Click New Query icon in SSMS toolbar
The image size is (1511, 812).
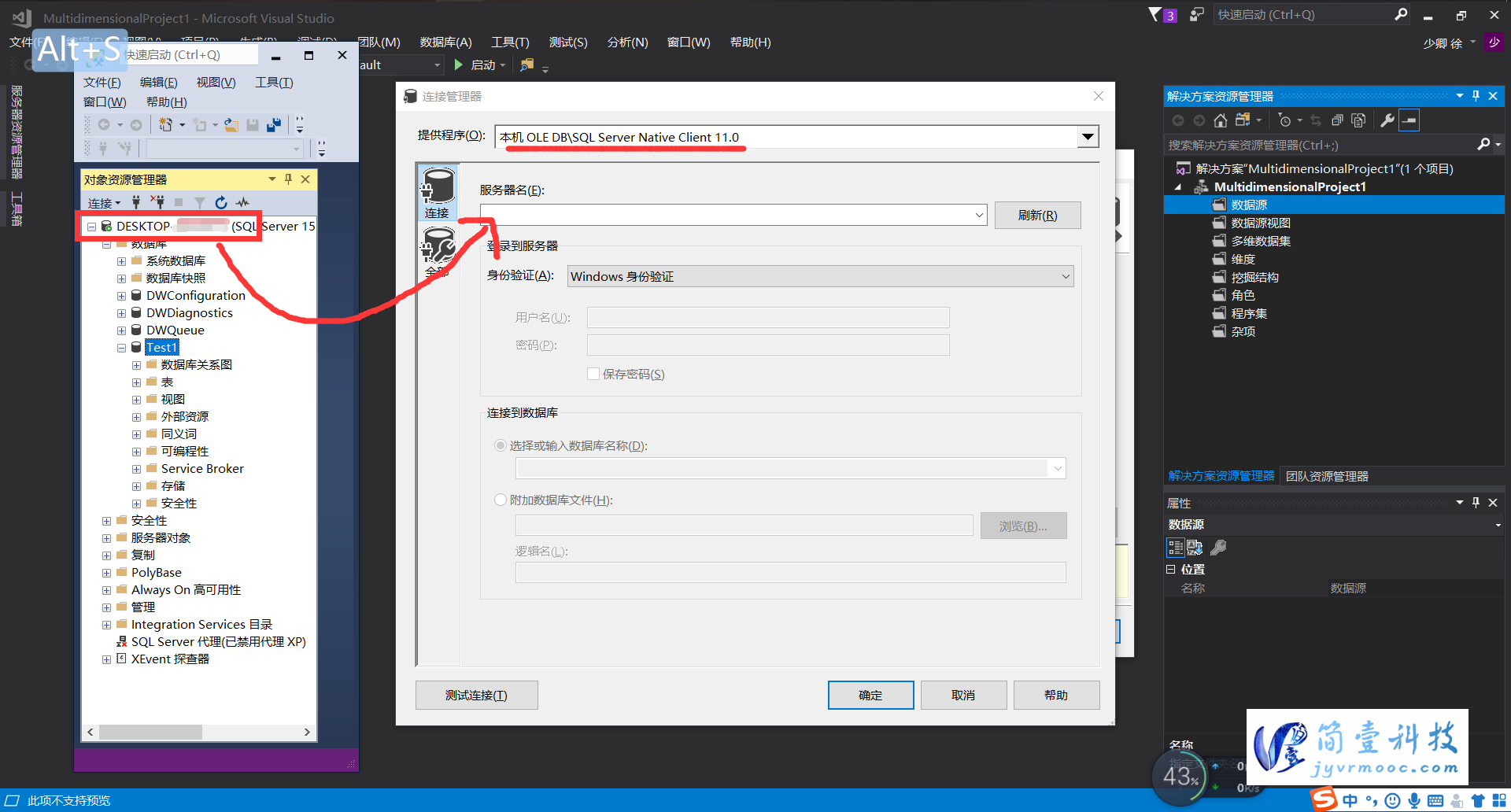[x=165, y=124]
